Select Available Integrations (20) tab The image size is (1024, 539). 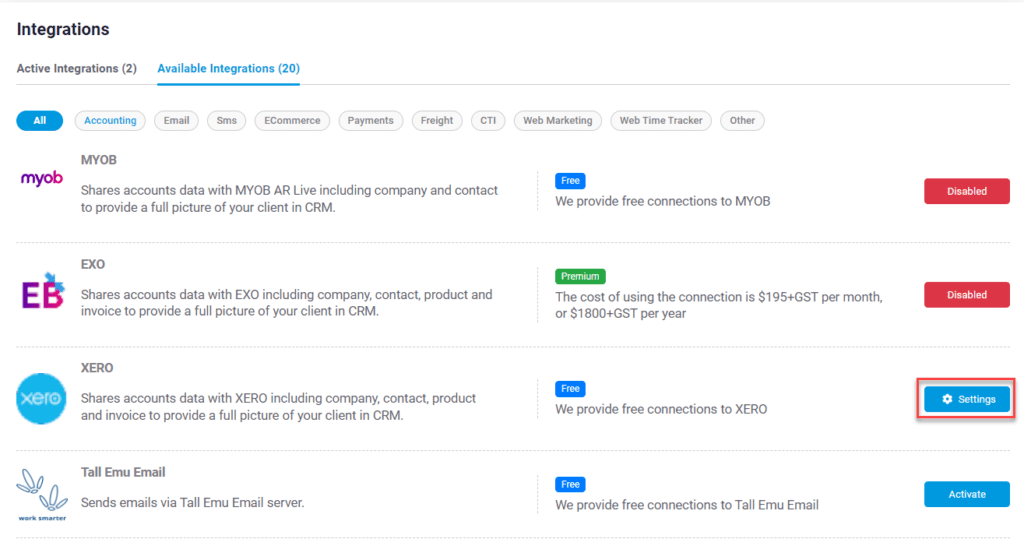pos(229,69)
